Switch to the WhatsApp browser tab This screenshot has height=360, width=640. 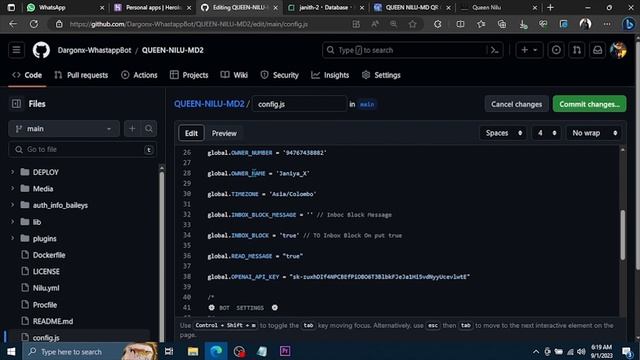(x=64, y=7)
